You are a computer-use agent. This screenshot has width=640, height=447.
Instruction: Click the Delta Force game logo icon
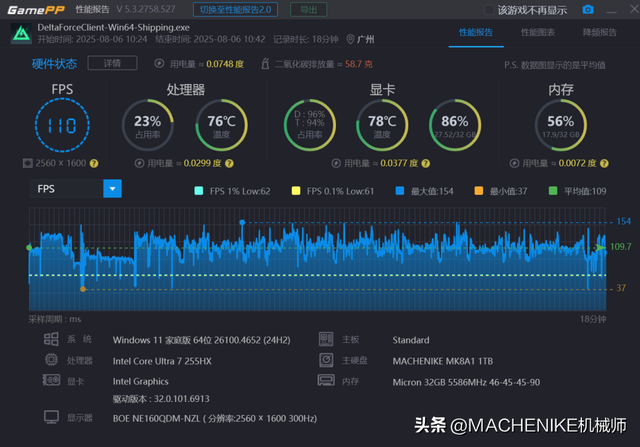(21, 33)
